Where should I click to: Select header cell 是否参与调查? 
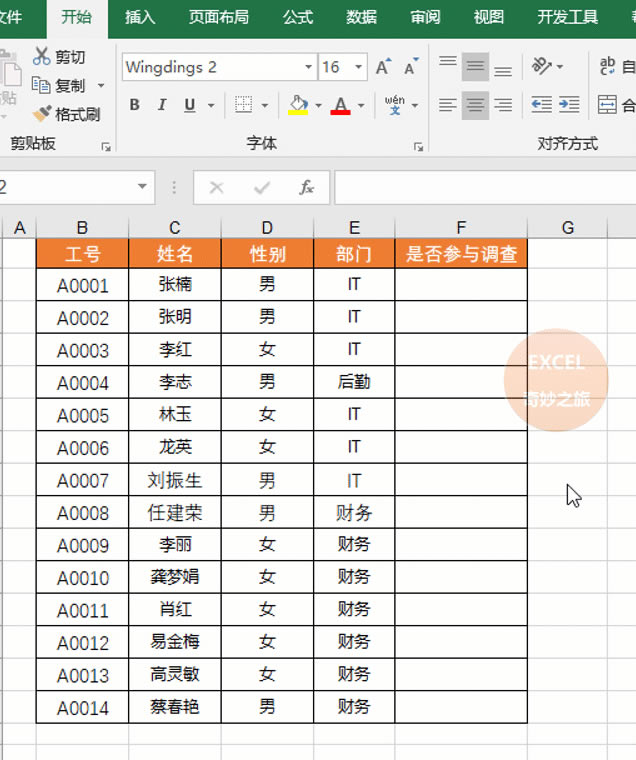[461, 253]
